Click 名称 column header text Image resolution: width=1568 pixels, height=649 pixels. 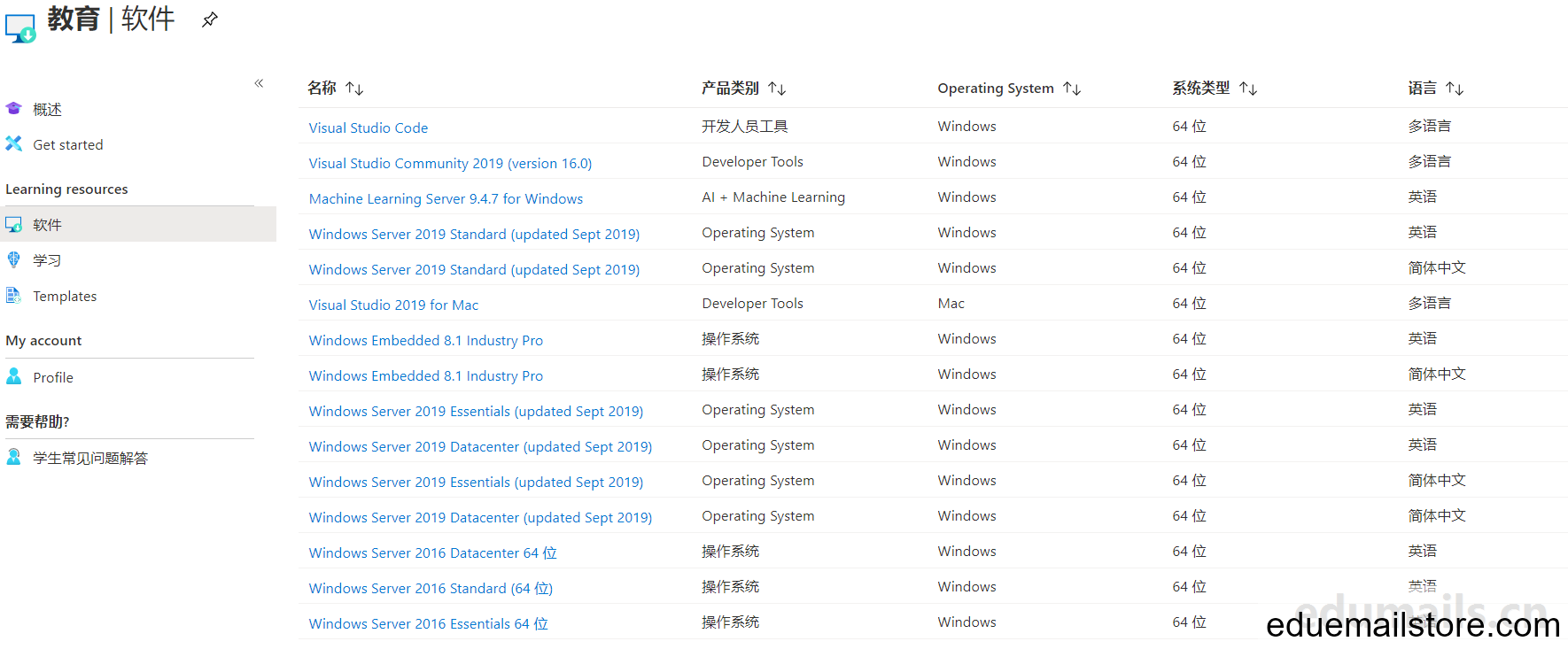(322, 88)
